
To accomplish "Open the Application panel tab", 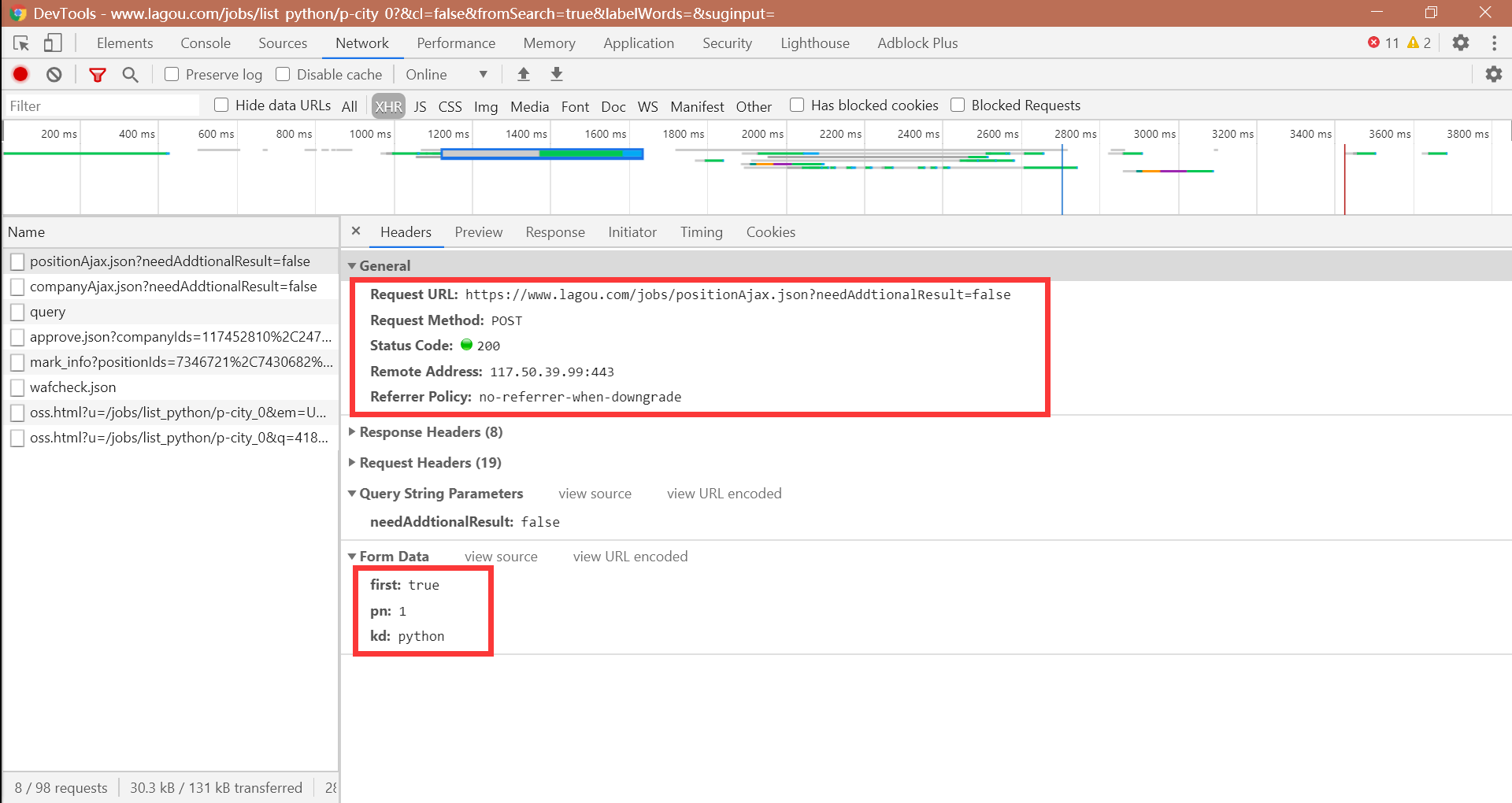I will click(639, 43).
